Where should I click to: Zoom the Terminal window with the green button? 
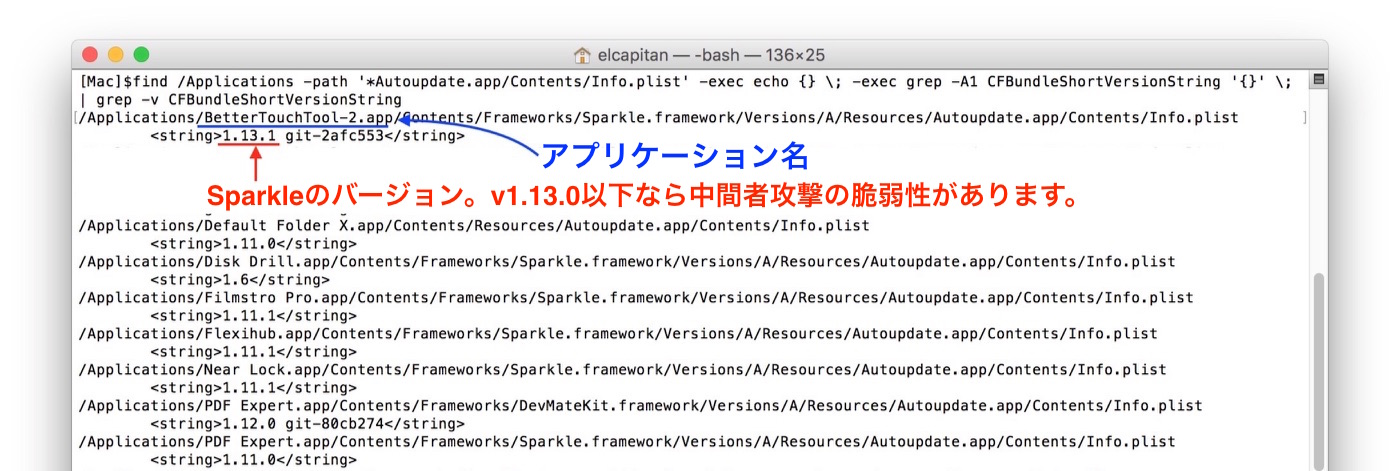pos(141,55)
